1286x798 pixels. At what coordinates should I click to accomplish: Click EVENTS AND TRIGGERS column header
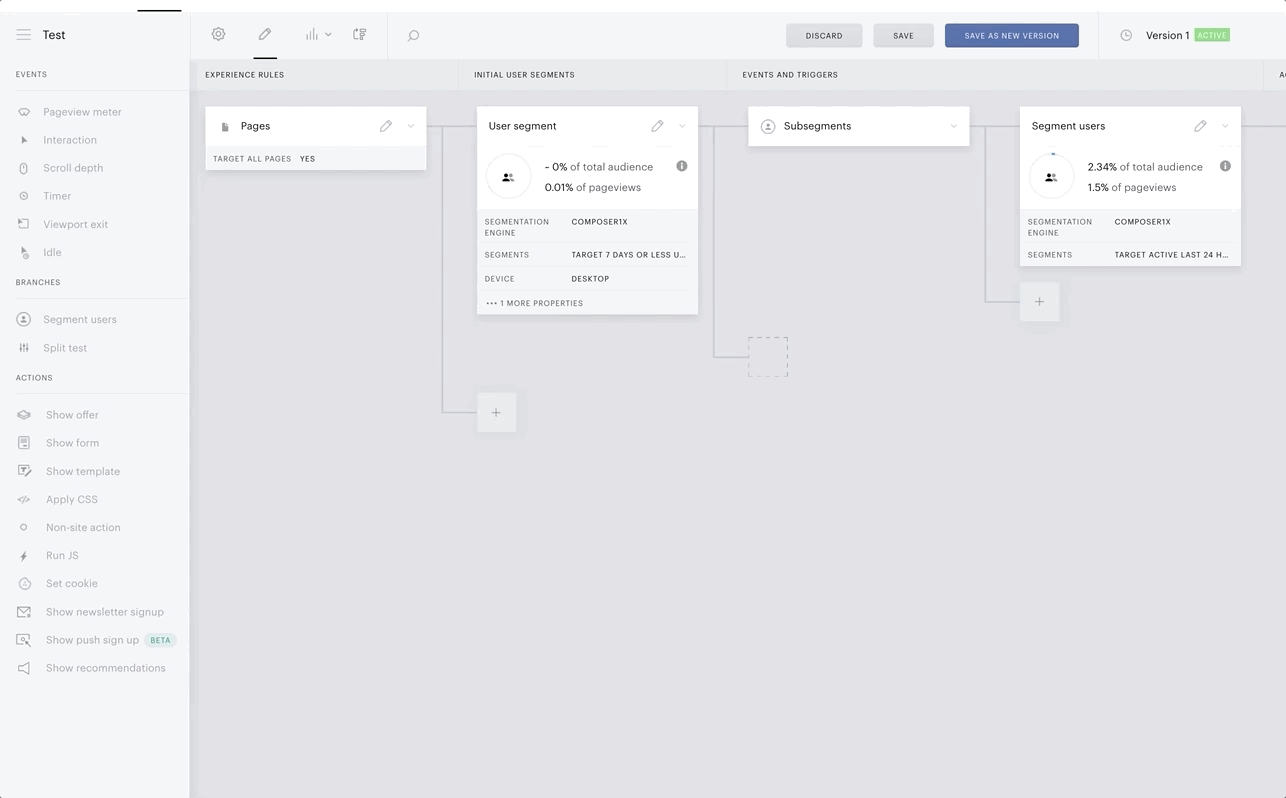790,75
